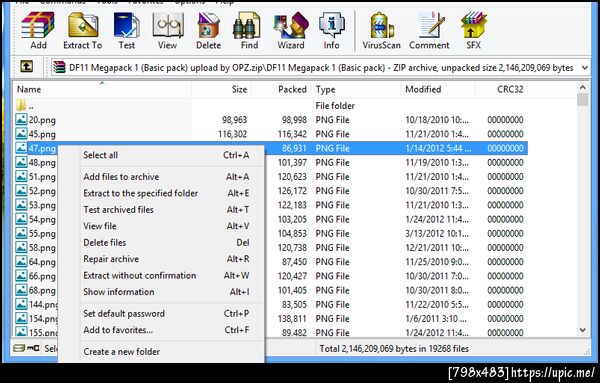This screenshot has height=383, width=600.
Task: Select the 20.png file name
Action: (x=42, y=120)
